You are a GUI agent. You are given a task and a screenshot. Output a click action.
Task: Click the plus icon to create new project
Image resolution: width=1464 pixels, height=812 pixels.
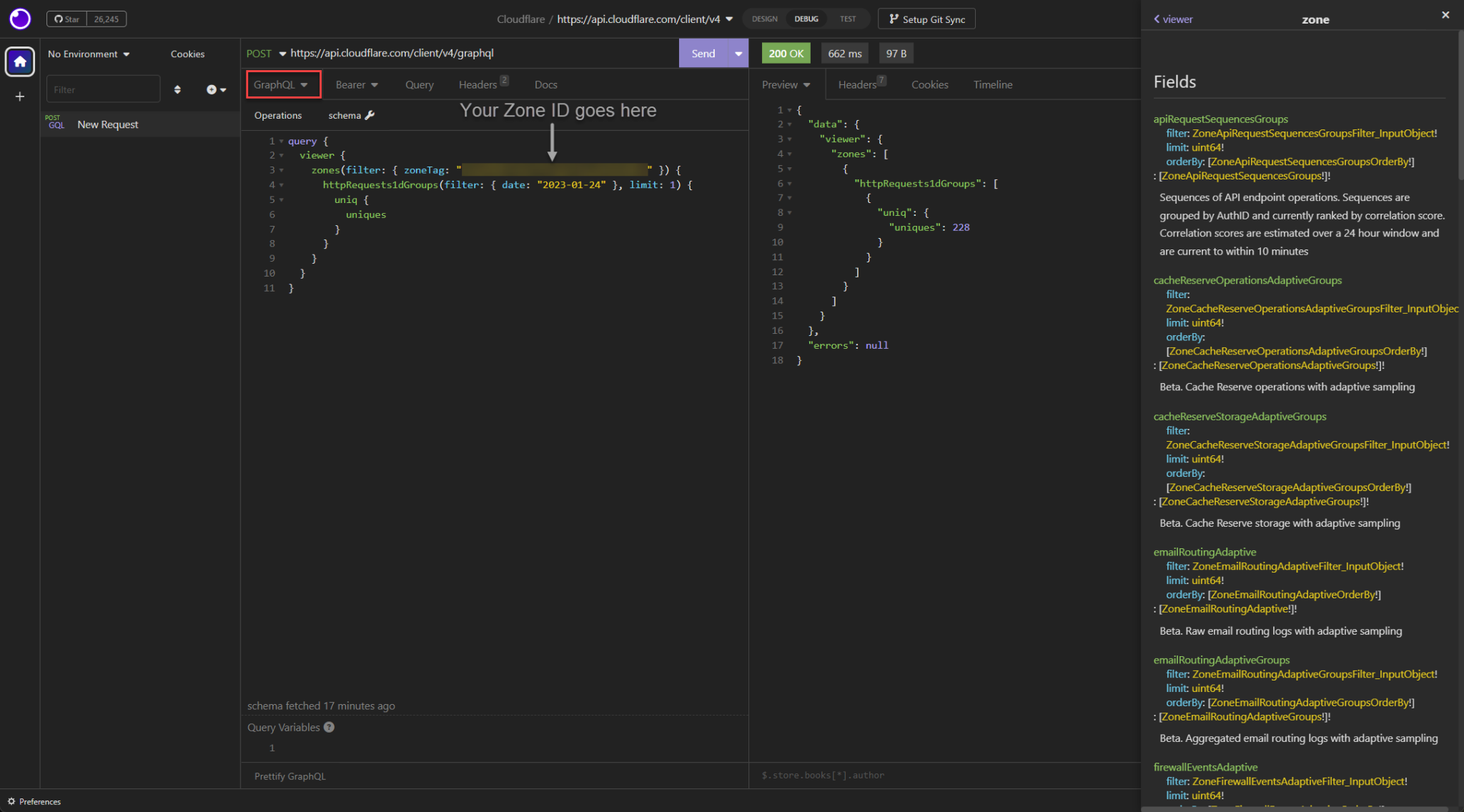click(x=19, y=96)
